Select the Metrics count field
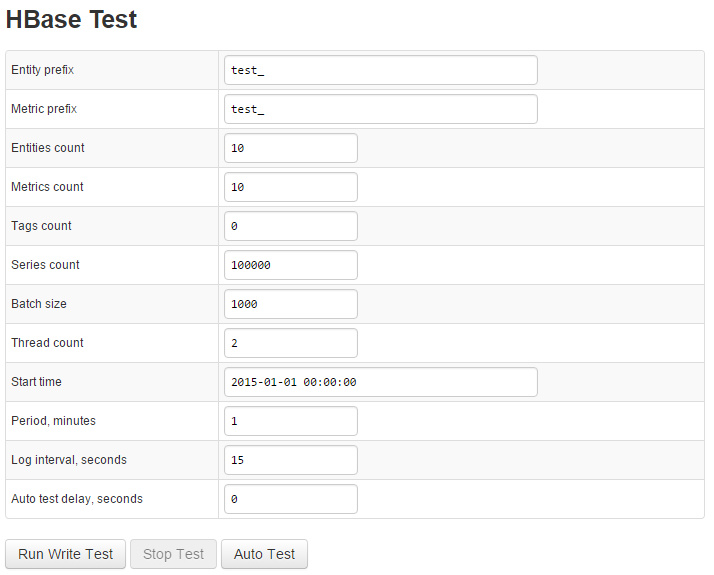Image resolution: width=714 pixels, height=575 pixels. [291, 187]
